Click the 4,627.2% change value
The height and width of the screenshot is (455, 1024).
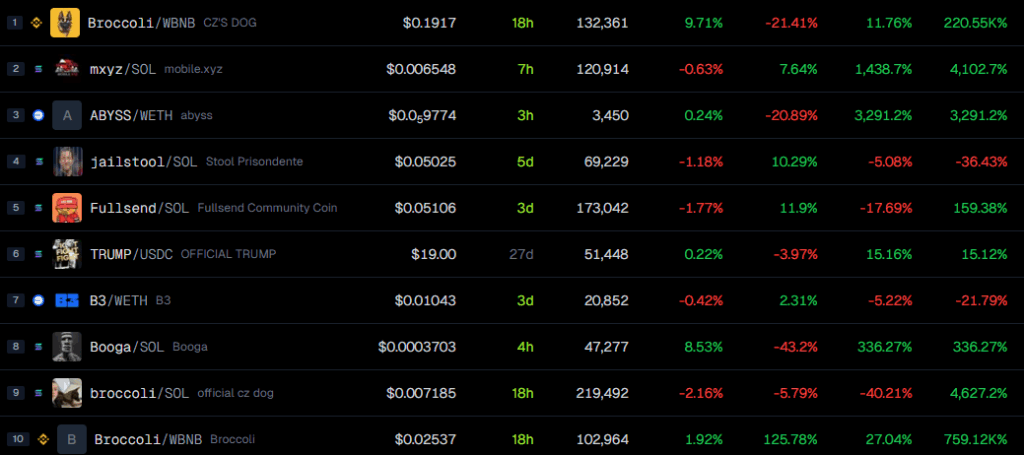(x=980, y=394)
